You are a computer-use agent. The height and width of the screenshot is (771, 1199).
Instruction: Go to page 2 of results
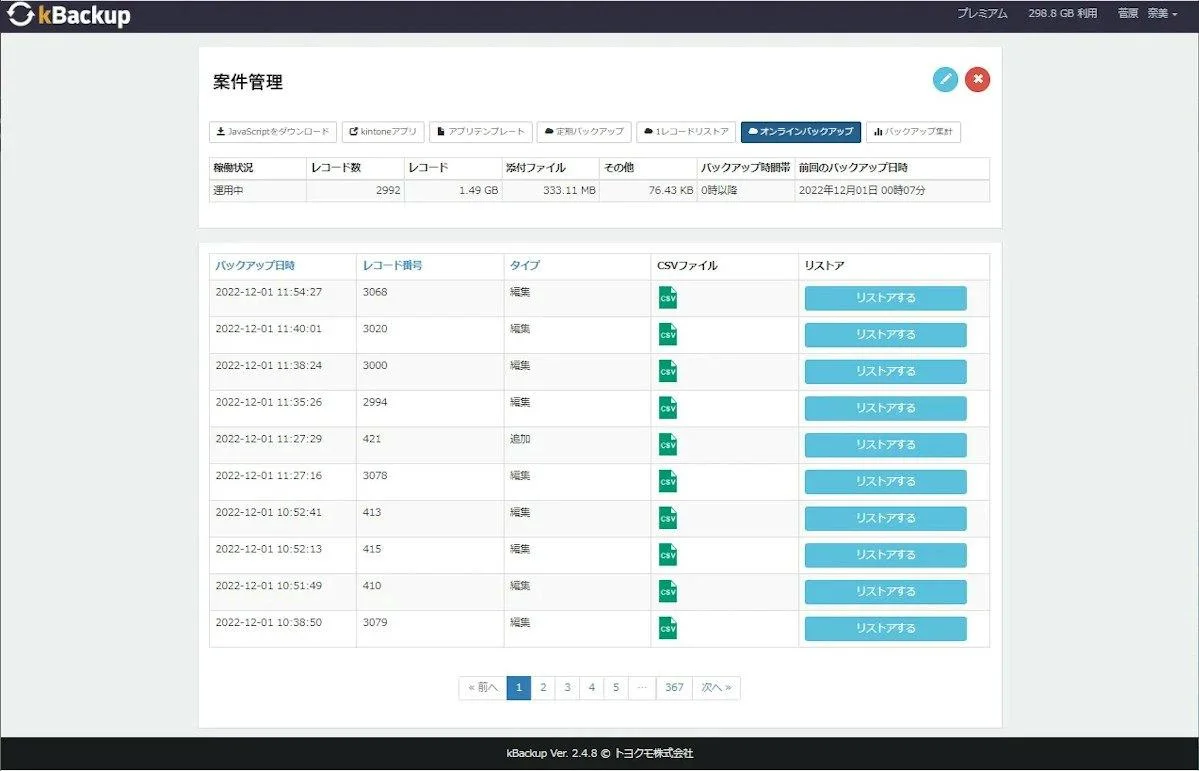tap(543, 688)
